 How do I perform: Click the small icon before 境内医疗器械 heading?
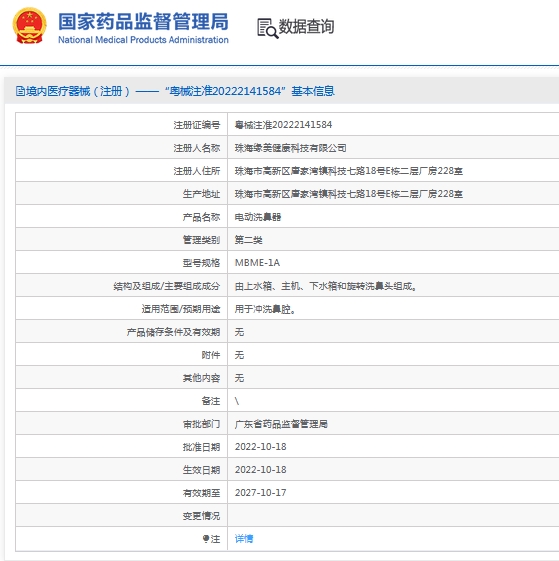20,91
